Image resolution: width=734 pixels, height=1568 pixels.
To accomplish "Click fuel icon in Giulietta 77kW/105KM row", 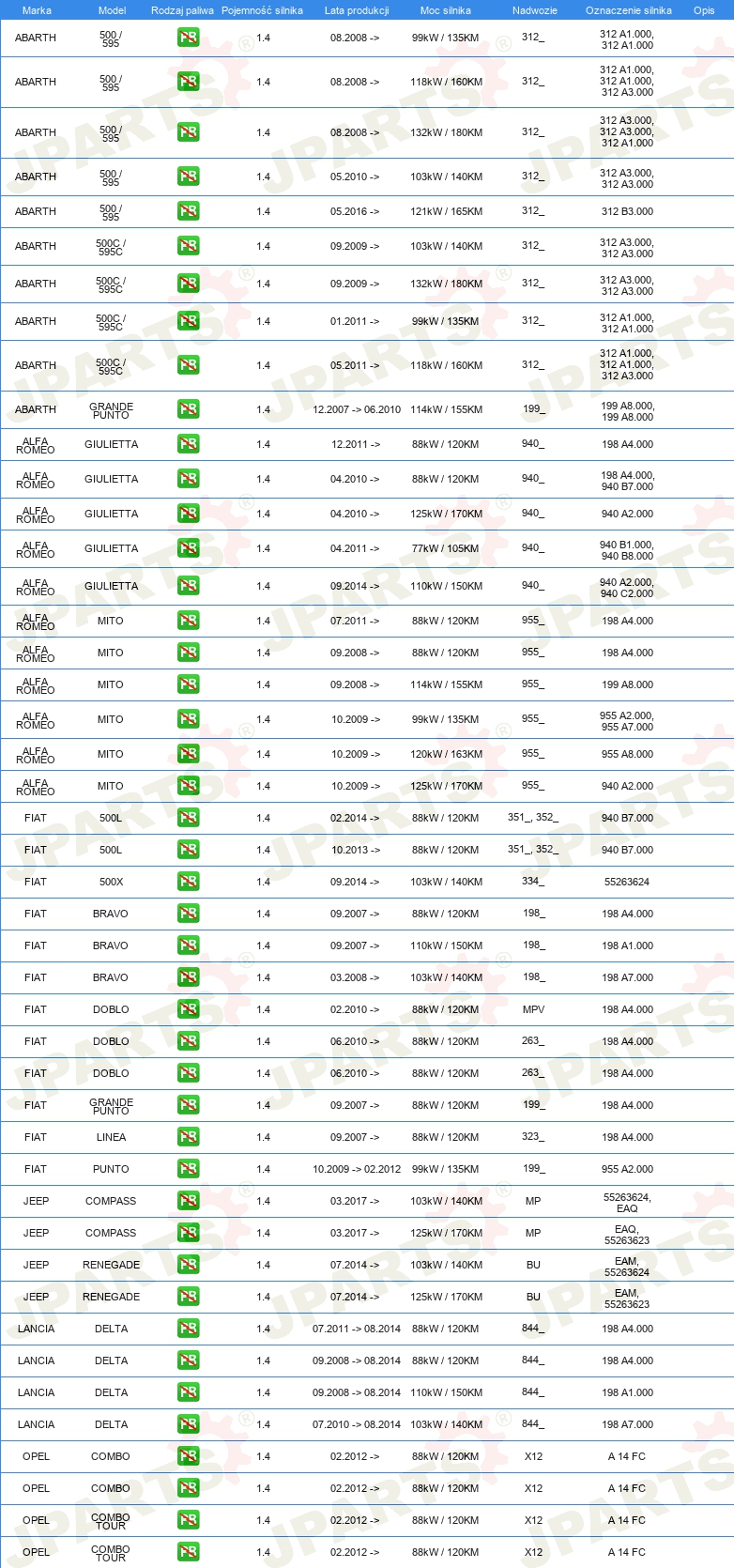I will 188,548.
